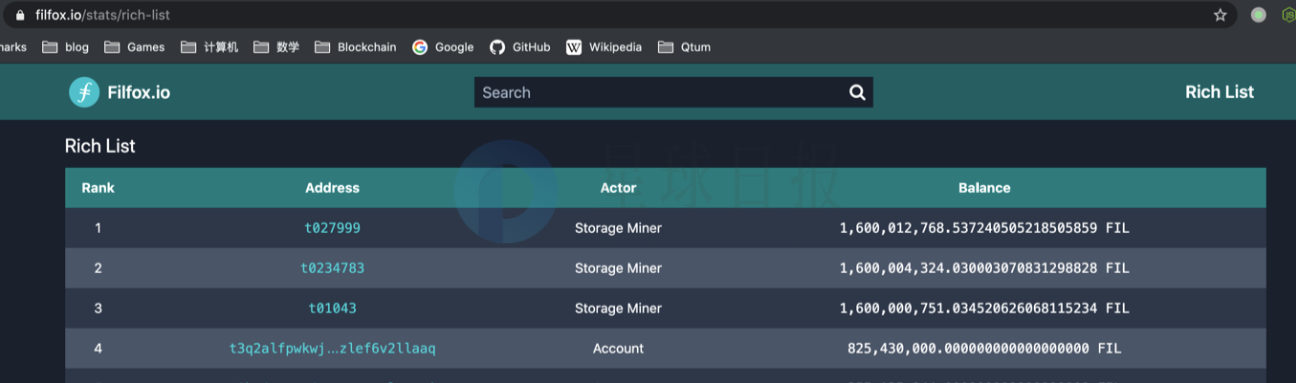
Task: Click the search magnifier icon
Action: pos(857,92)
